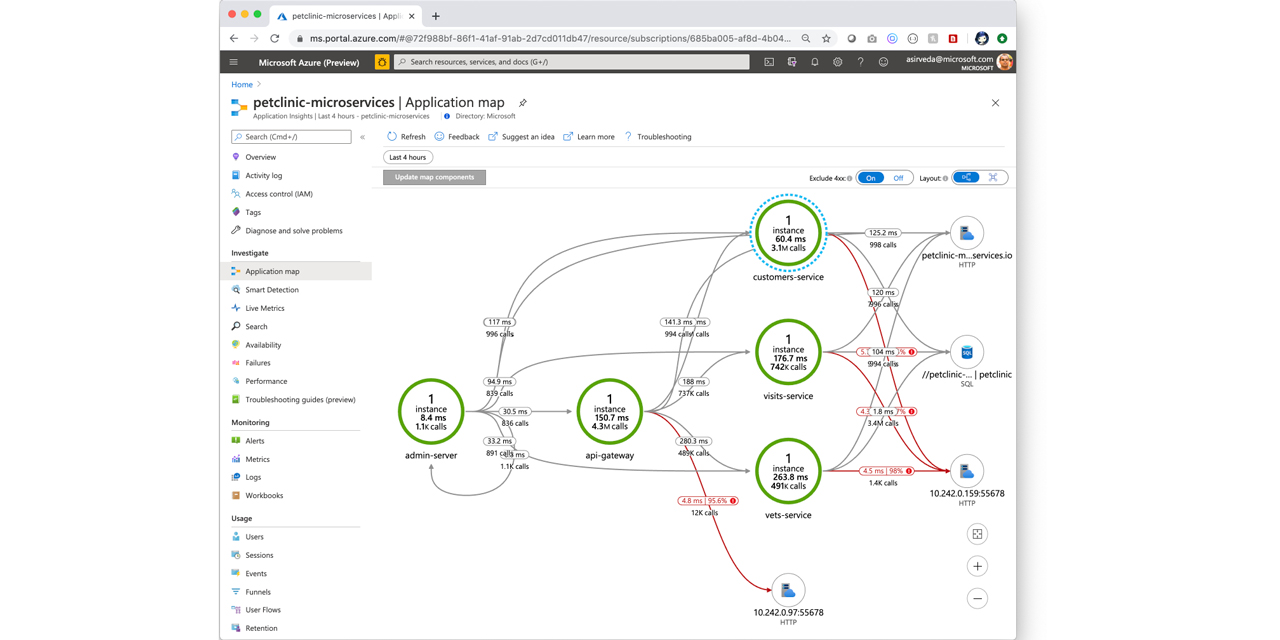Click the Update map components button

point(434,177)
